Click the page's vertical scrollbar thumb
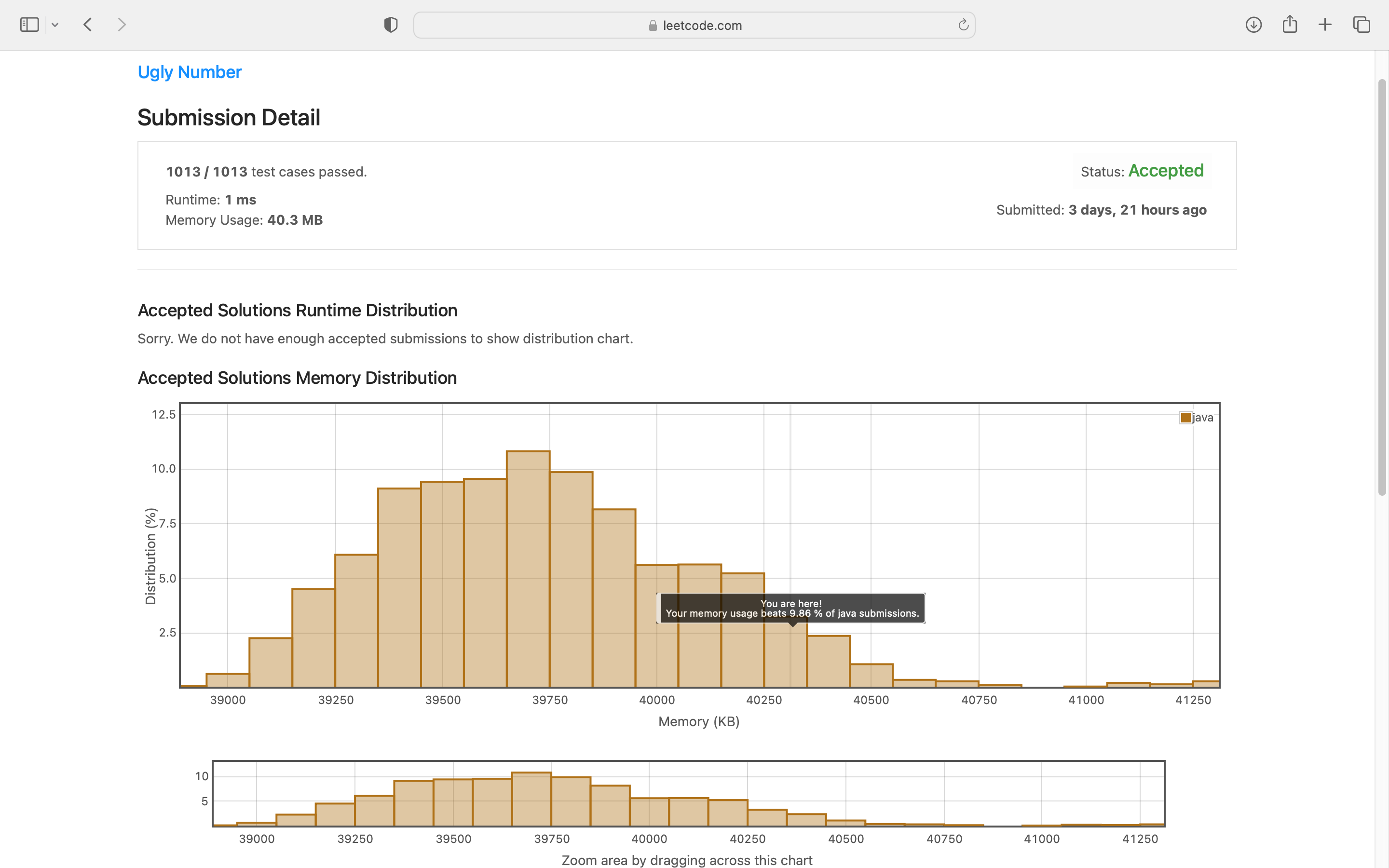Image resolution: width=1389 pixels, height=868 pixels. [1382, 287]
